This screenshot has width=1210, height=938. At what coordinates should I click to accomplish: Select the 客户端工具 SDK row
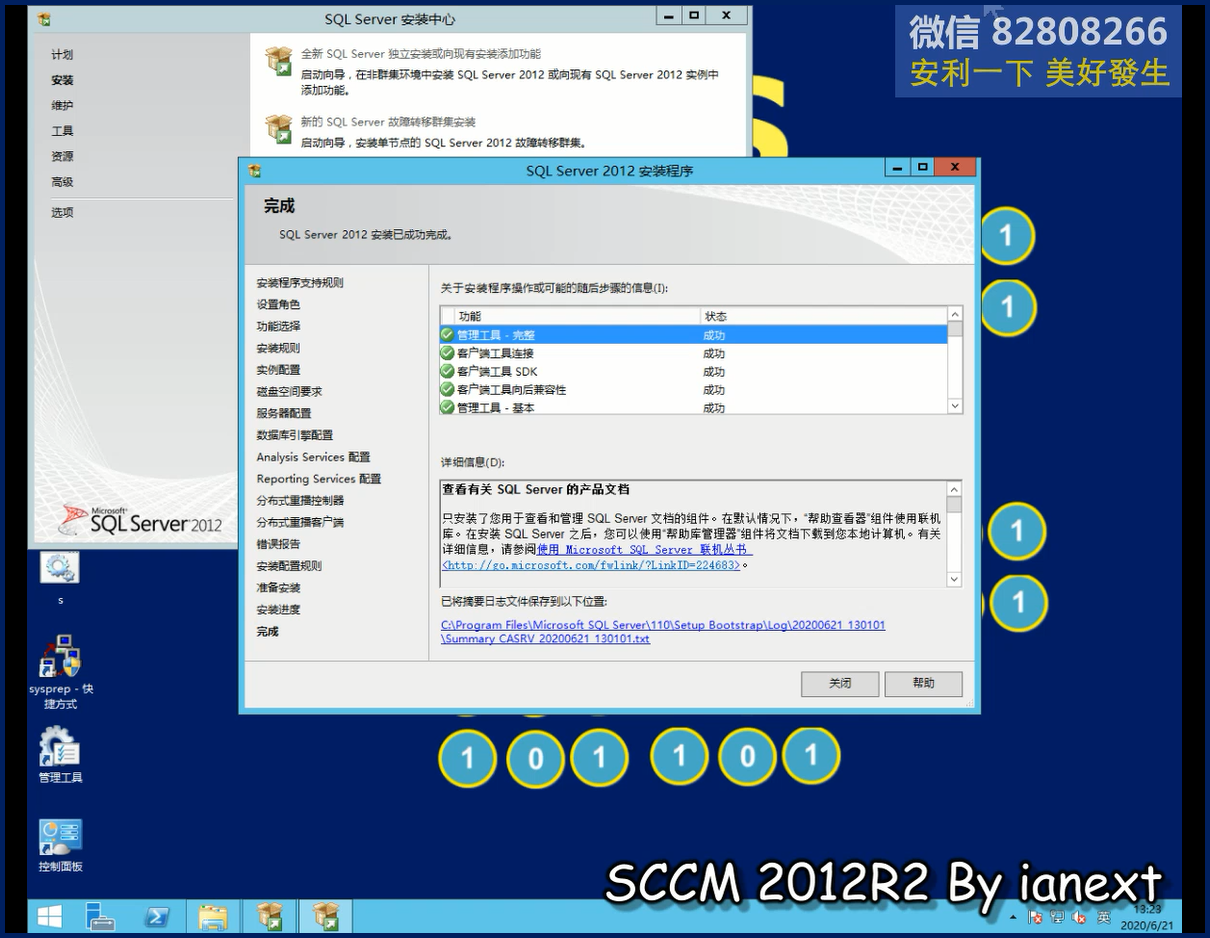coord(693,371)
